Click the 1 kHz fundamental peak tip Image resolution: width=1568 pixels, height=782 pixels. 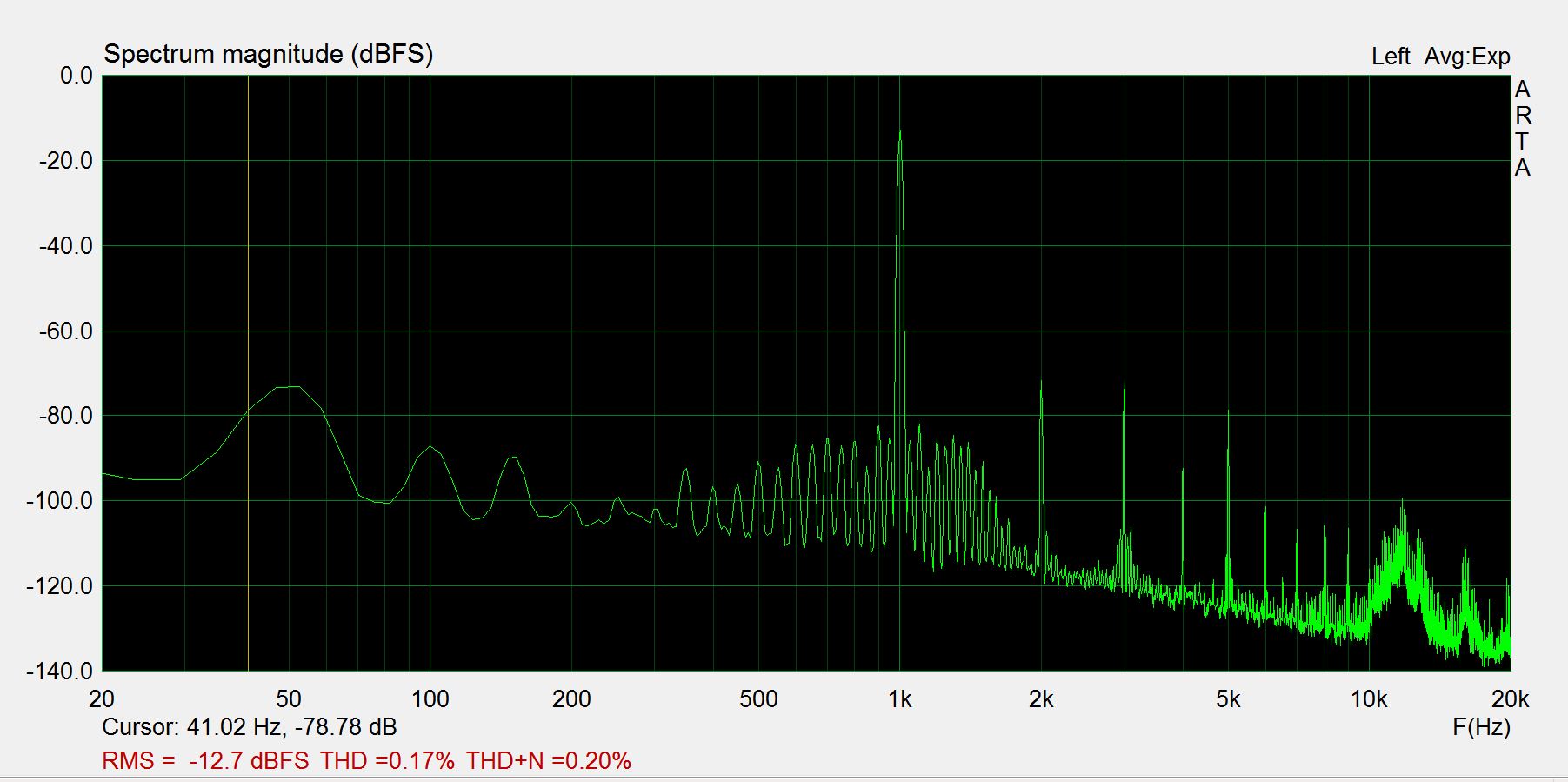click(900, 132)
